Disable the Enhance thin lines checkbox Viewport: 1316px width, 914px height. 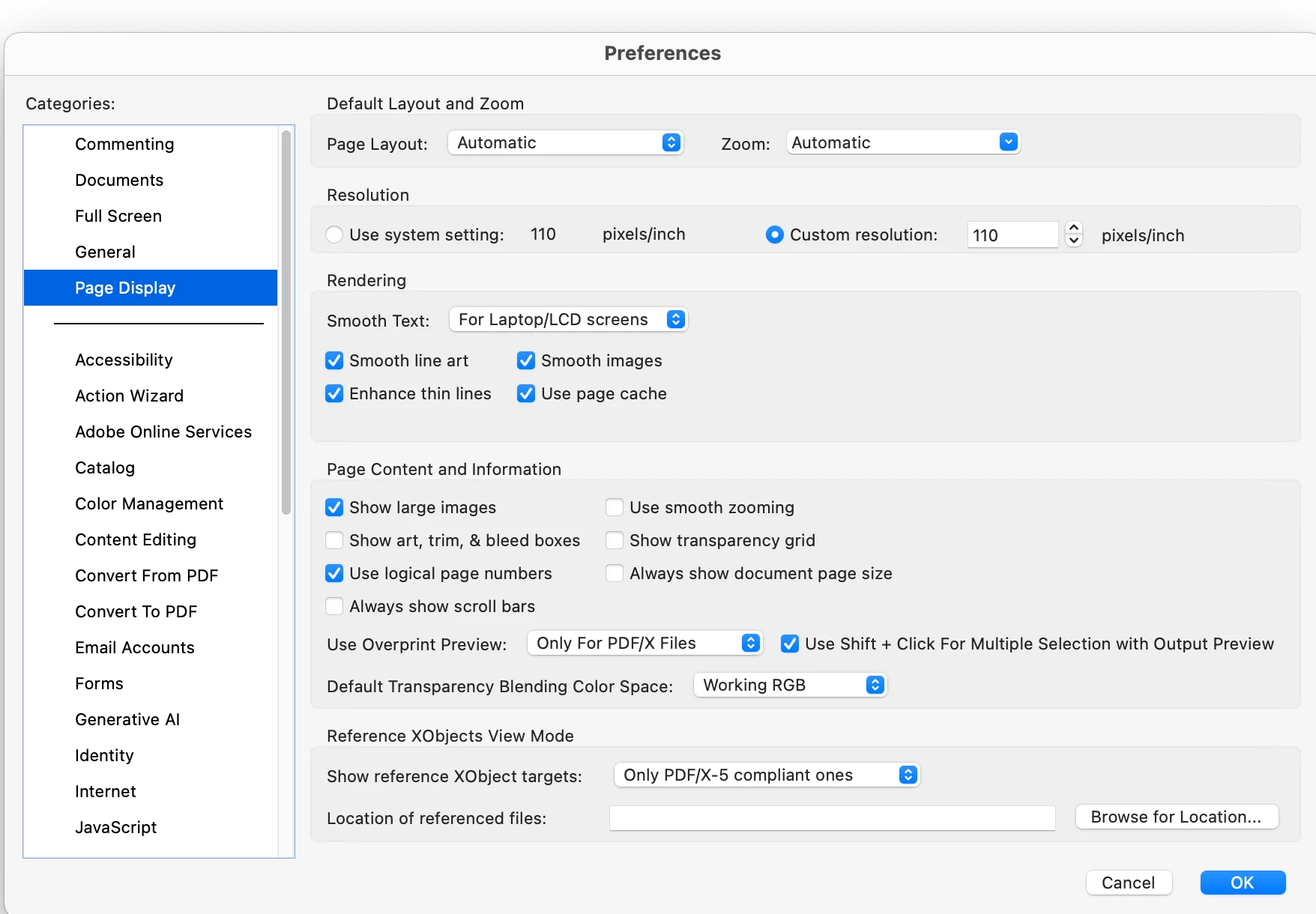tap(334, 394)
